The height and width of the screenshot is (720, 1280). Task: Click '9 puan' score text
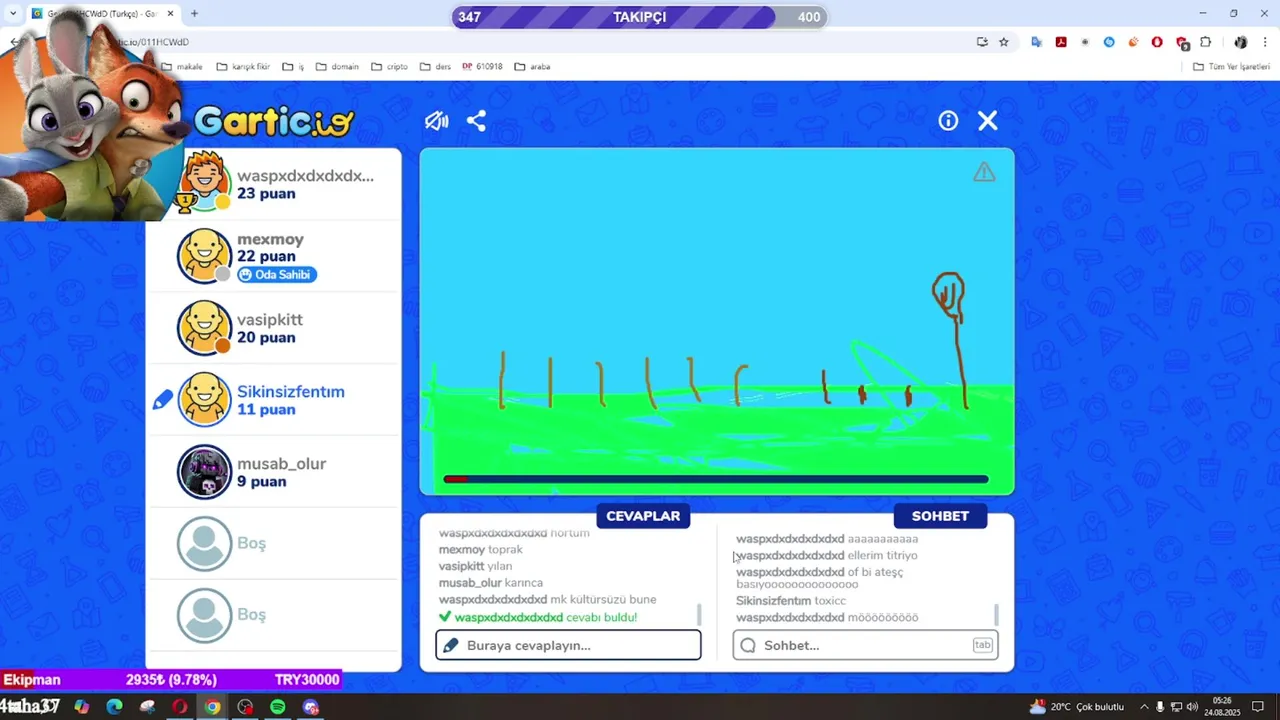tap(262, 482)
